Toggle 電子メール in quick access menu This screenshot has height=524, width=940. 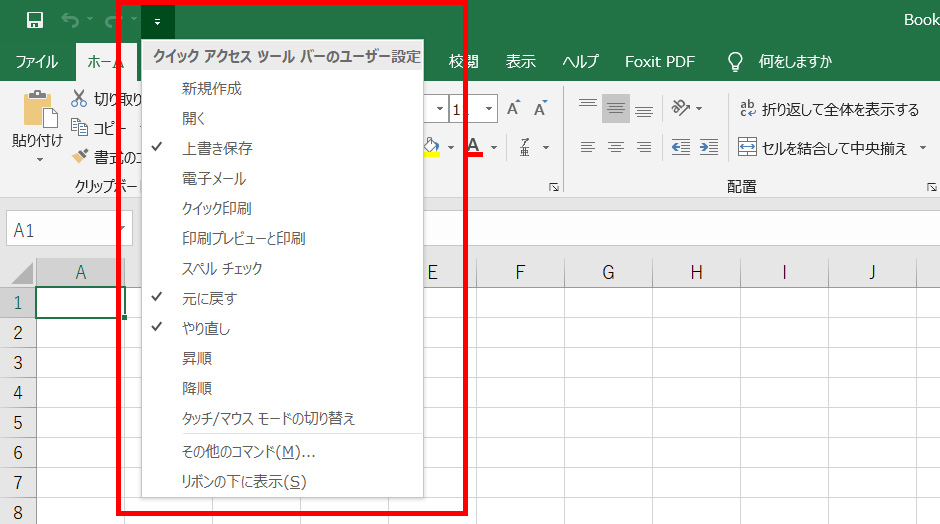click(282, 179)
